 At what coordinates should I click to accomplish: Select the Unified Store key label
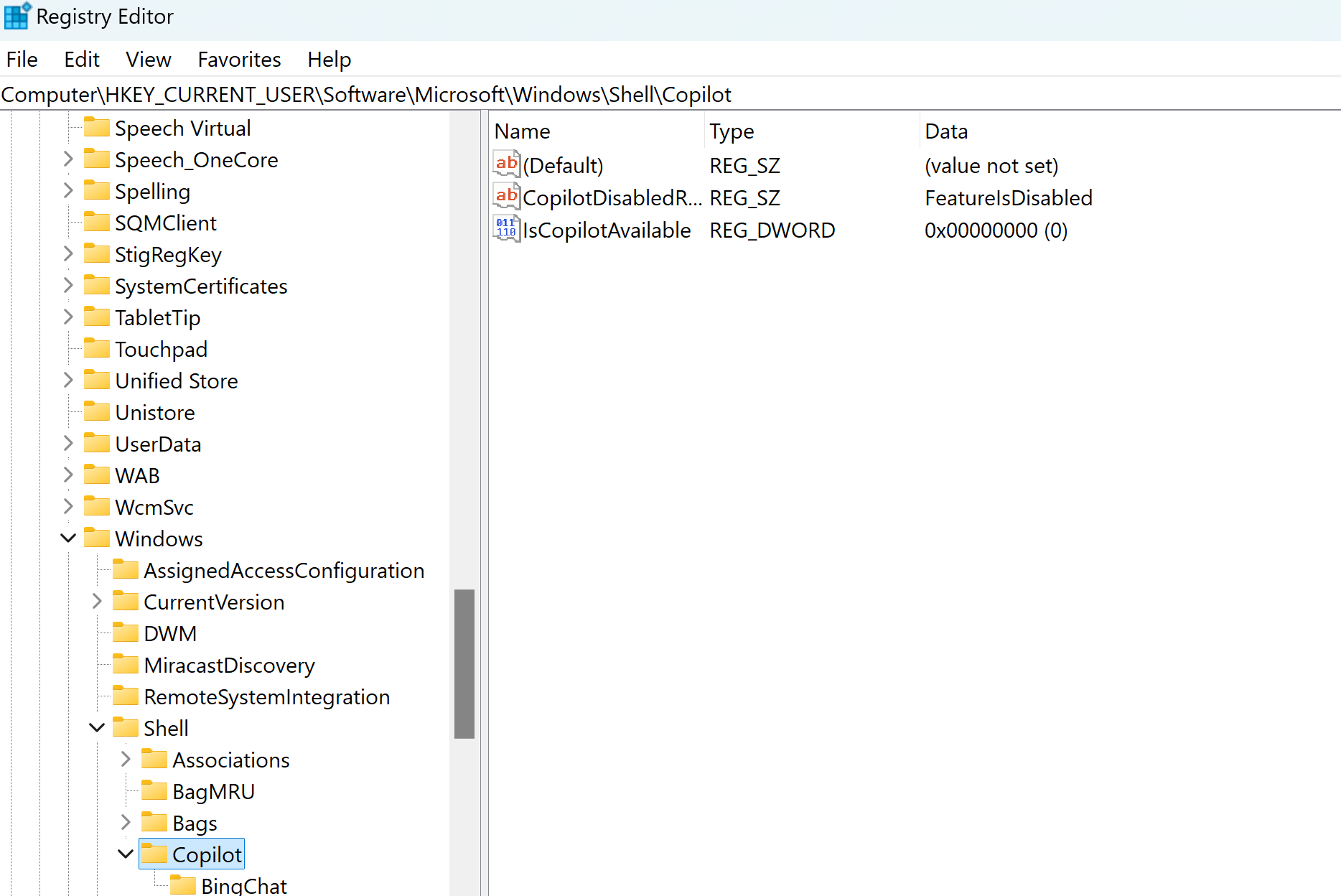coord(177,381)
